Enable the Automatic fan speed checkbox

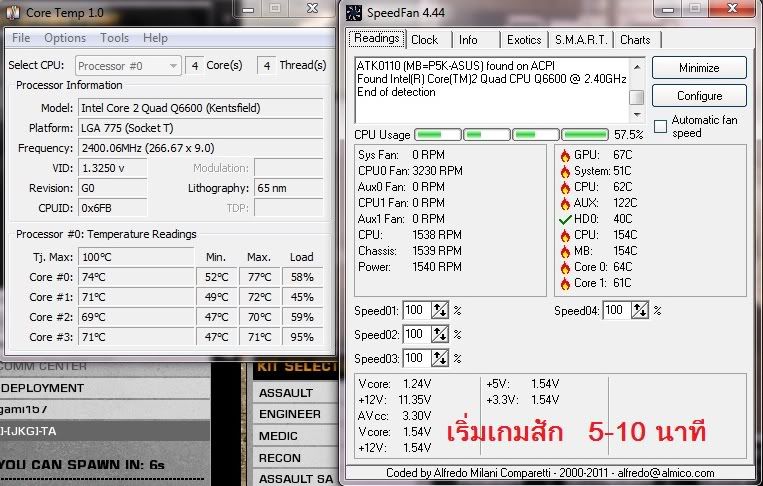click(x=660, y=126)
